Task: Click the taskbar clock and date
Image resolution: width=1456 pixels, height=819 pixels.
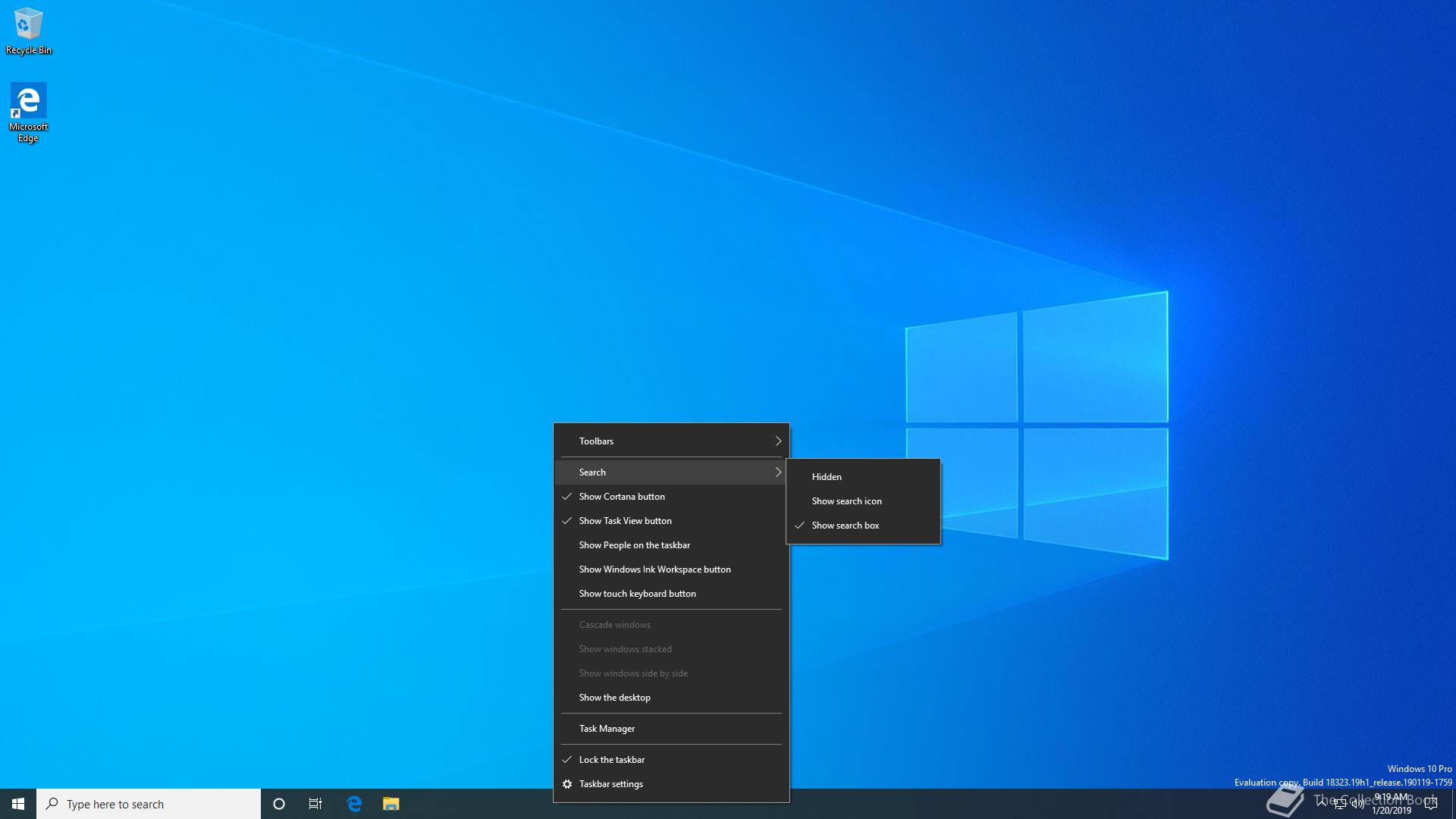Action: 1392,804
